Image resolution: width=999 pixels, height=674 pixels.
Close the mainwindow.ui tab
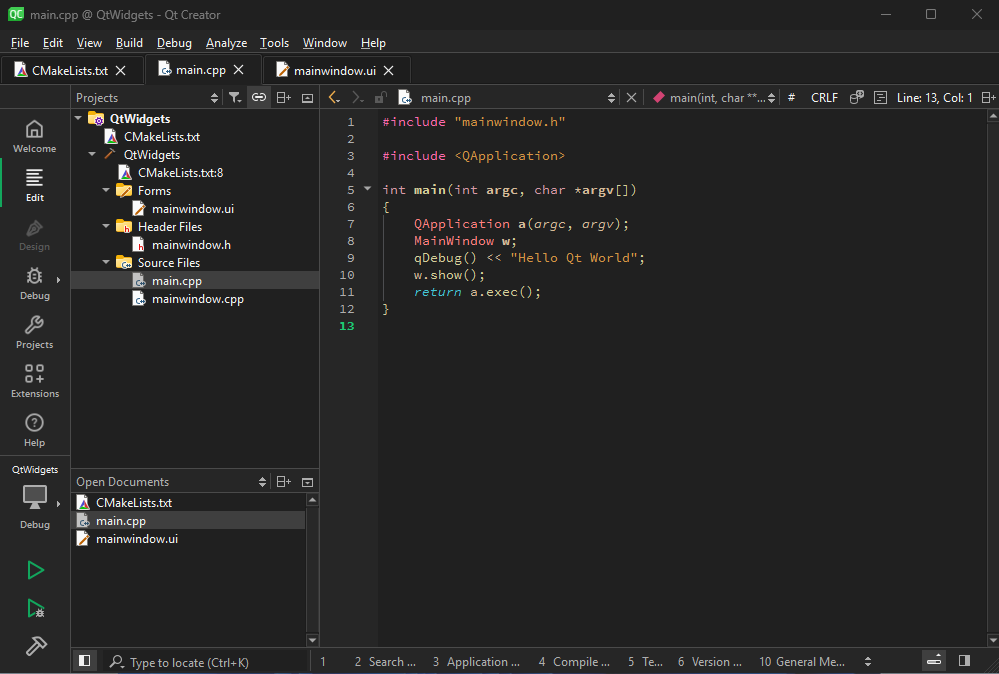point(389,71)
